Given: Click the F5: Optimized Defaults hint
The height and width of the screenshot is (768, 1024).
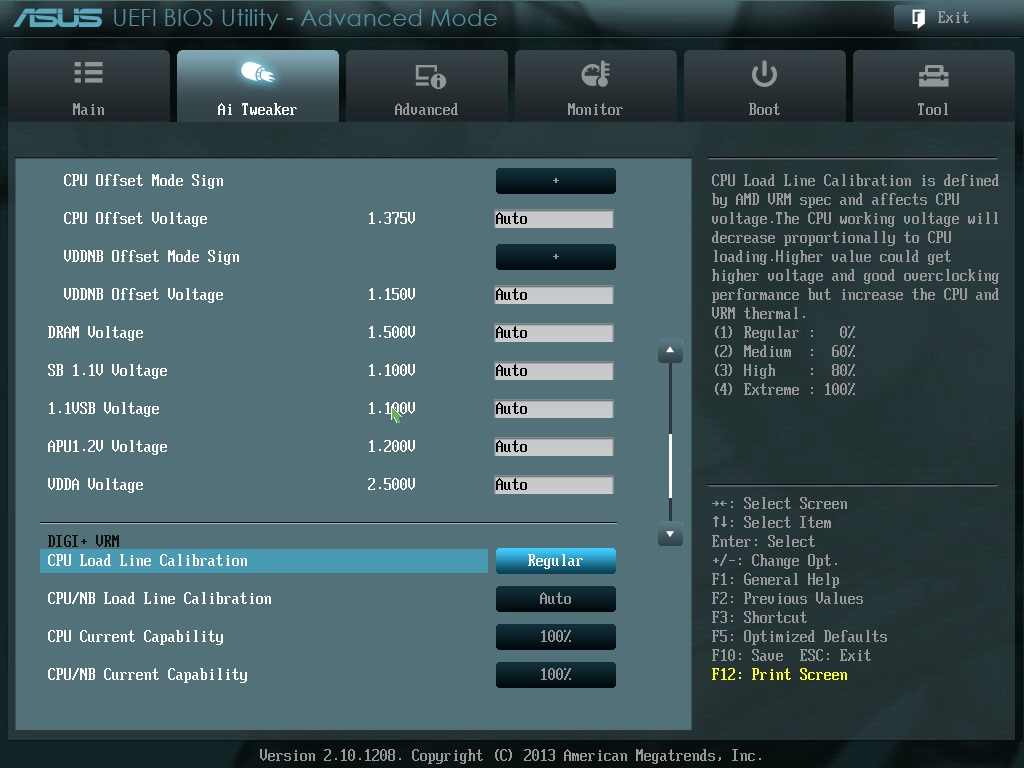Looking at the screenshot, I should point(799,637).
